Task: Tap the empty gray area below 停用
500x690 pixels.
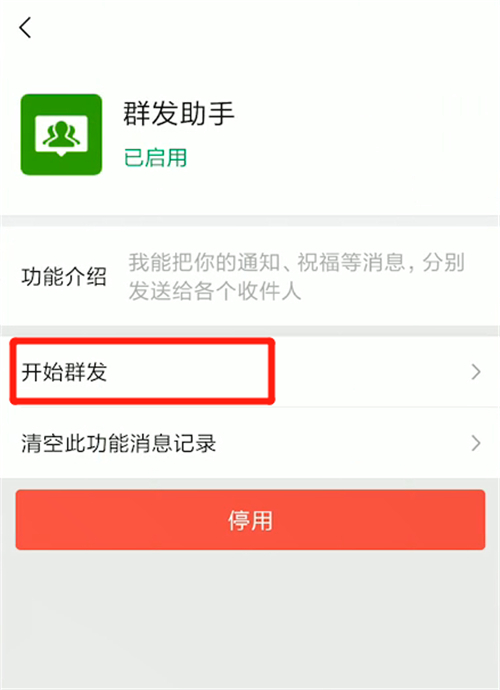Action: tap(250, 620)
